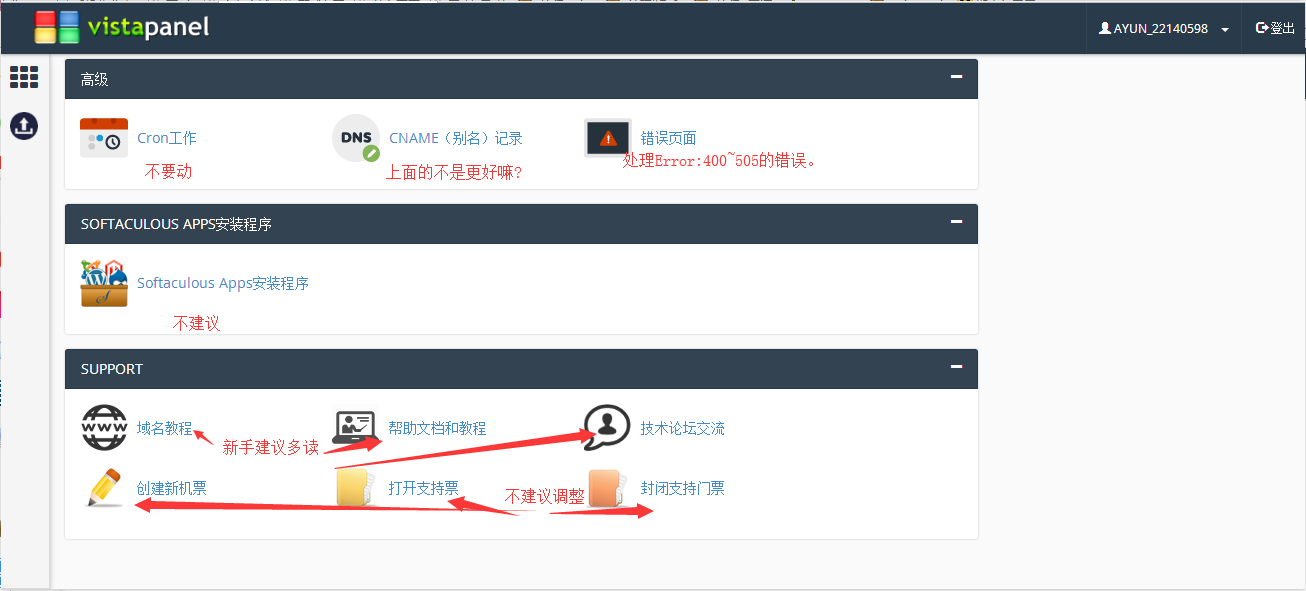Click the pencil 创建新机票 icon
This screenshot has width=1306, height=591.
click(x=104, y=488)
